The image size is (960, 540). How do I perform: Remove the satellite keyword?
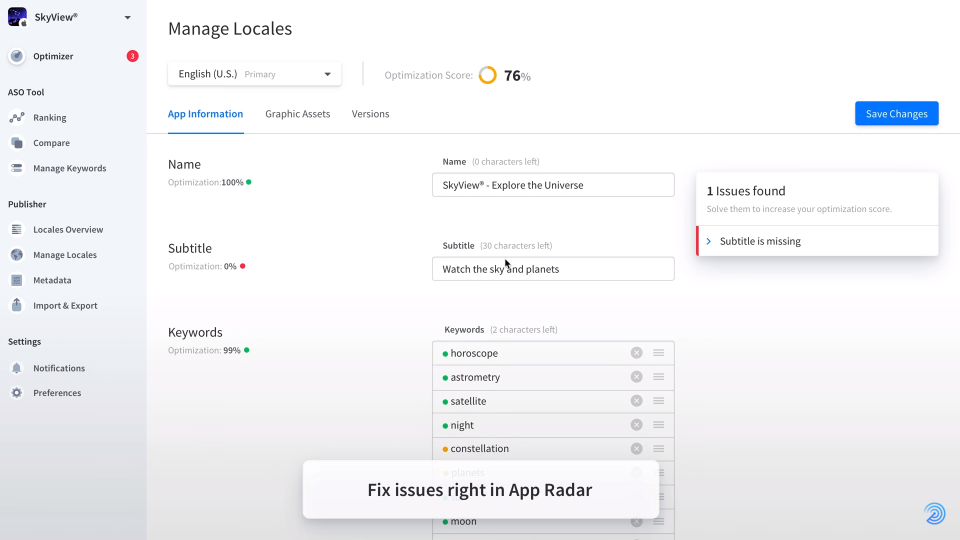(637, 400)
